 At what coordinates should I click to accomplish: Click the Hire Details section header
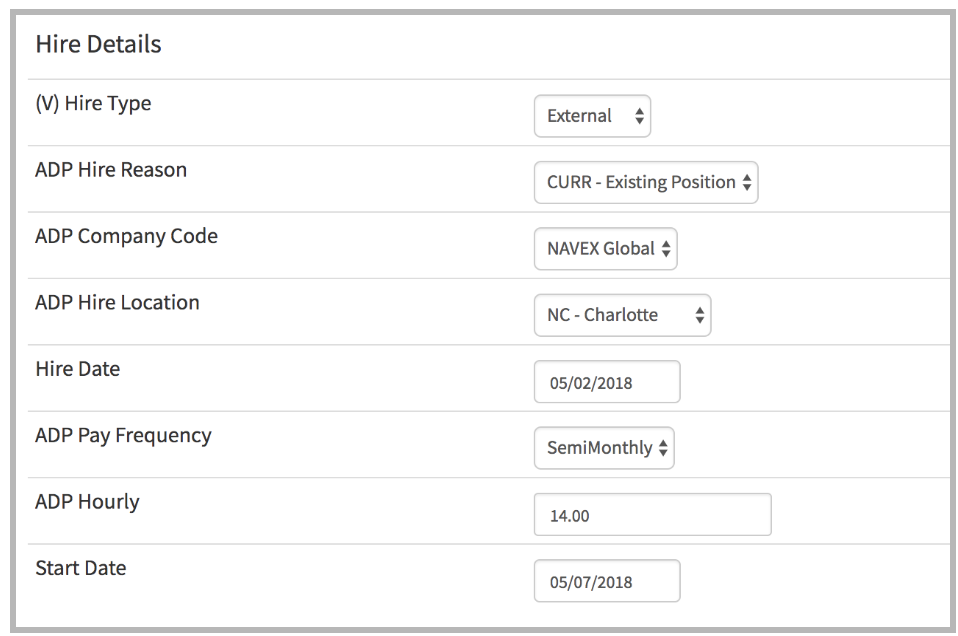[95, 44]
